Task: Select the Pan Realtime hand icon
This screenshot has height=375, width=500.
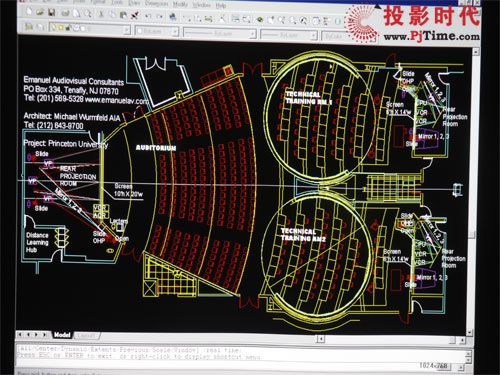Action: 270,20
